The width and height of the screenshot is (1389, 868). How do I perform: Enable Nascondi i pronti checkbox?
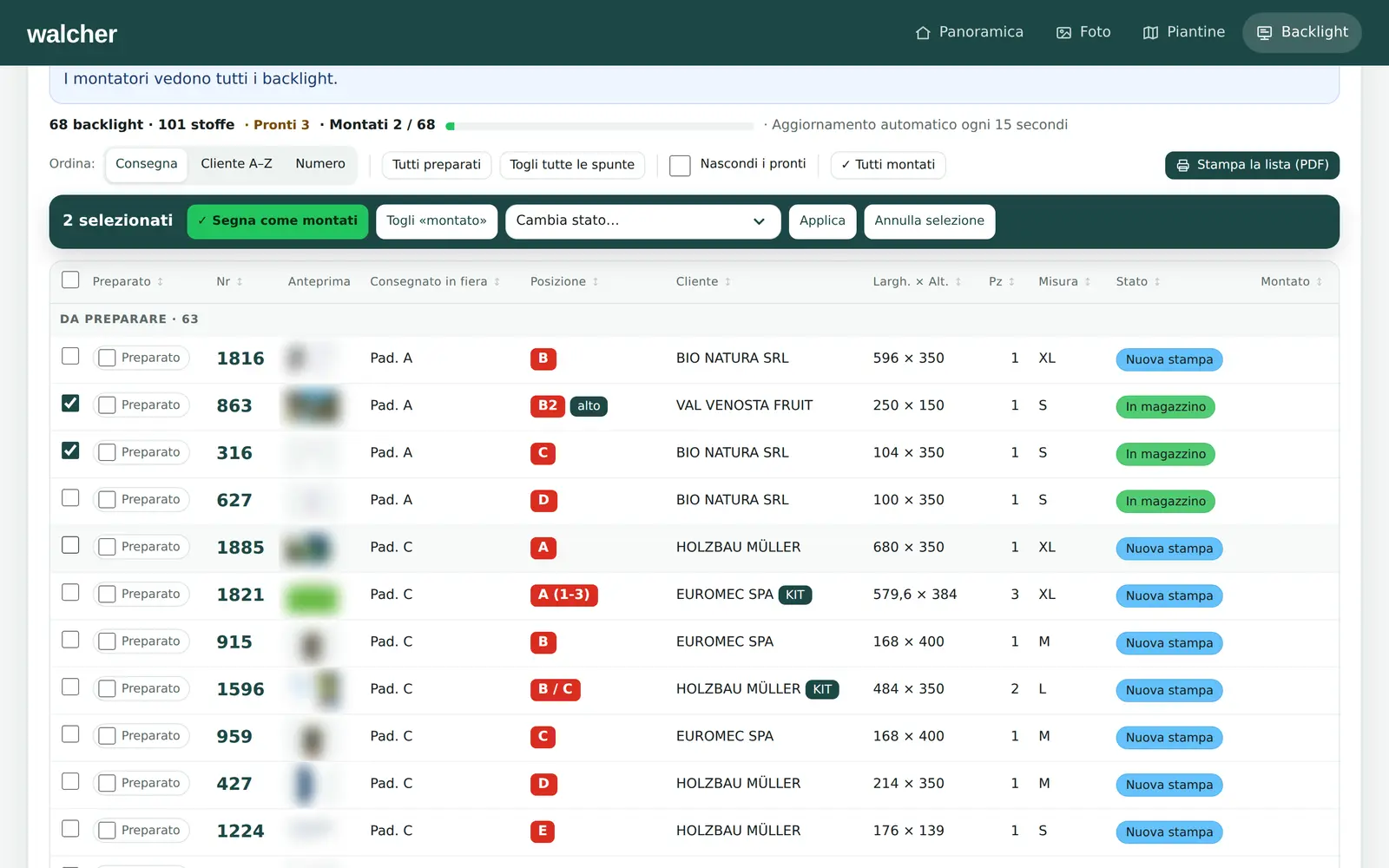click(680, 165)
